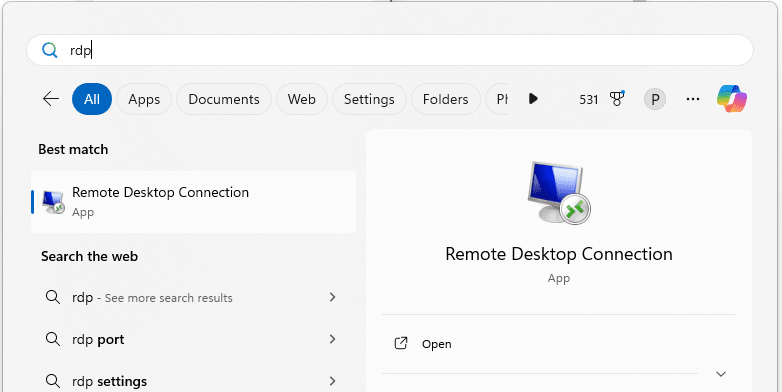Click magnifier icon beside See more search results

(x=53, y=297)
